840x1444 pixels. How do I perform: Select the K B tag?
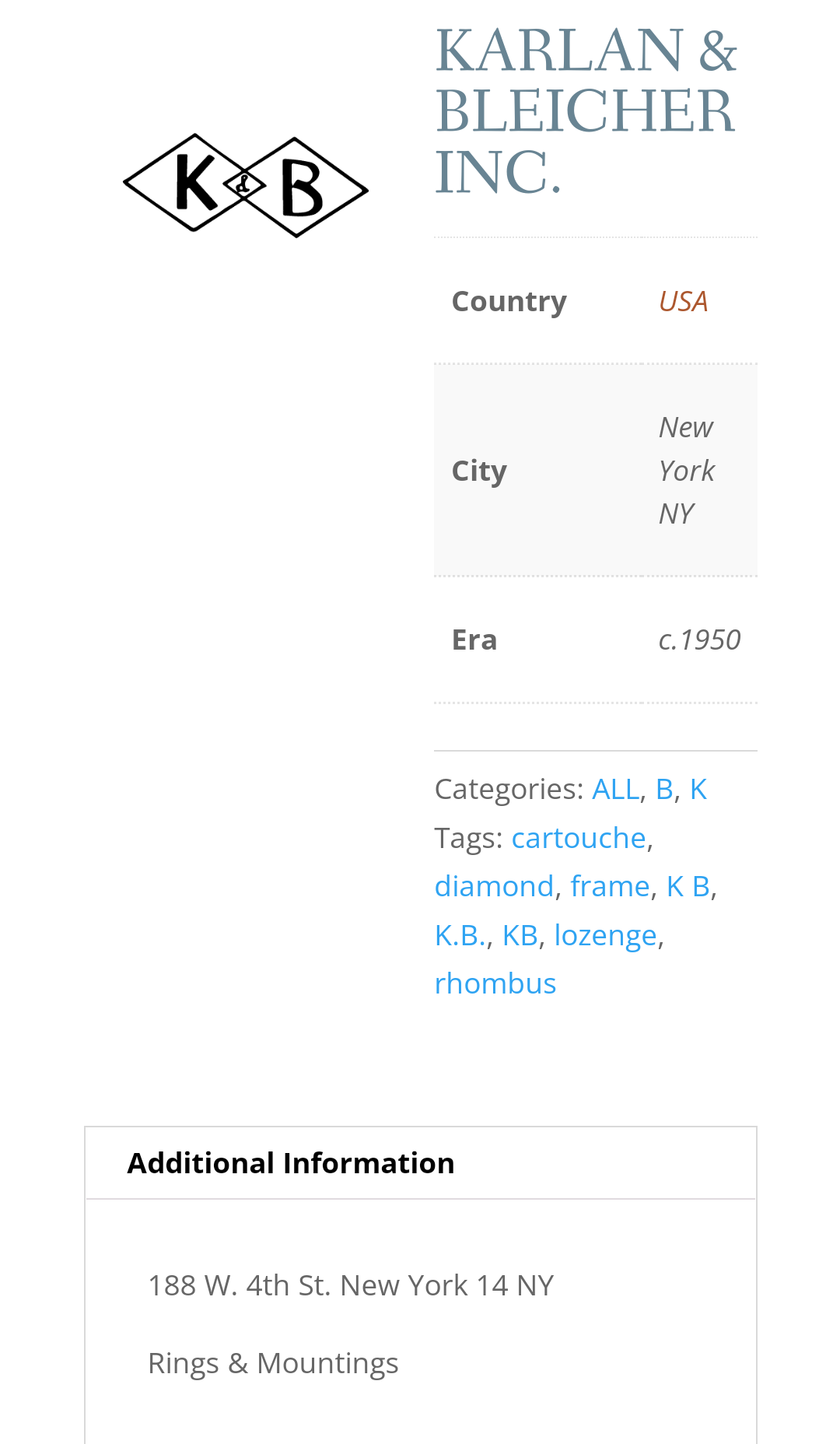pyautogui.click(x=688, y=886)
